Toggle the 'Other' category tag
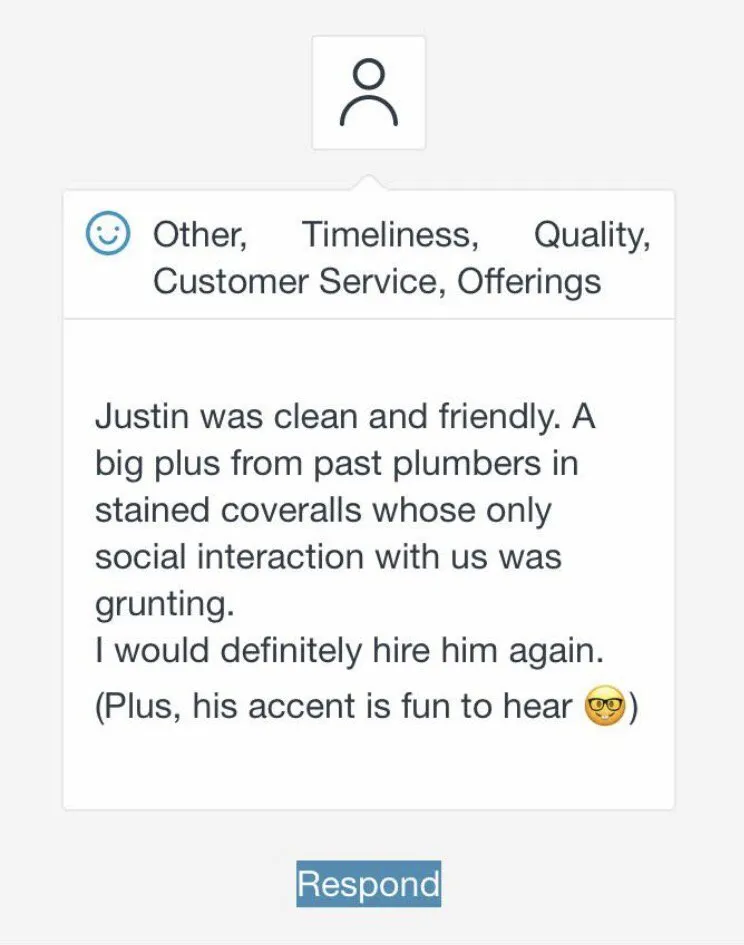This screenshot has width=744, height=945. [198, 234]
